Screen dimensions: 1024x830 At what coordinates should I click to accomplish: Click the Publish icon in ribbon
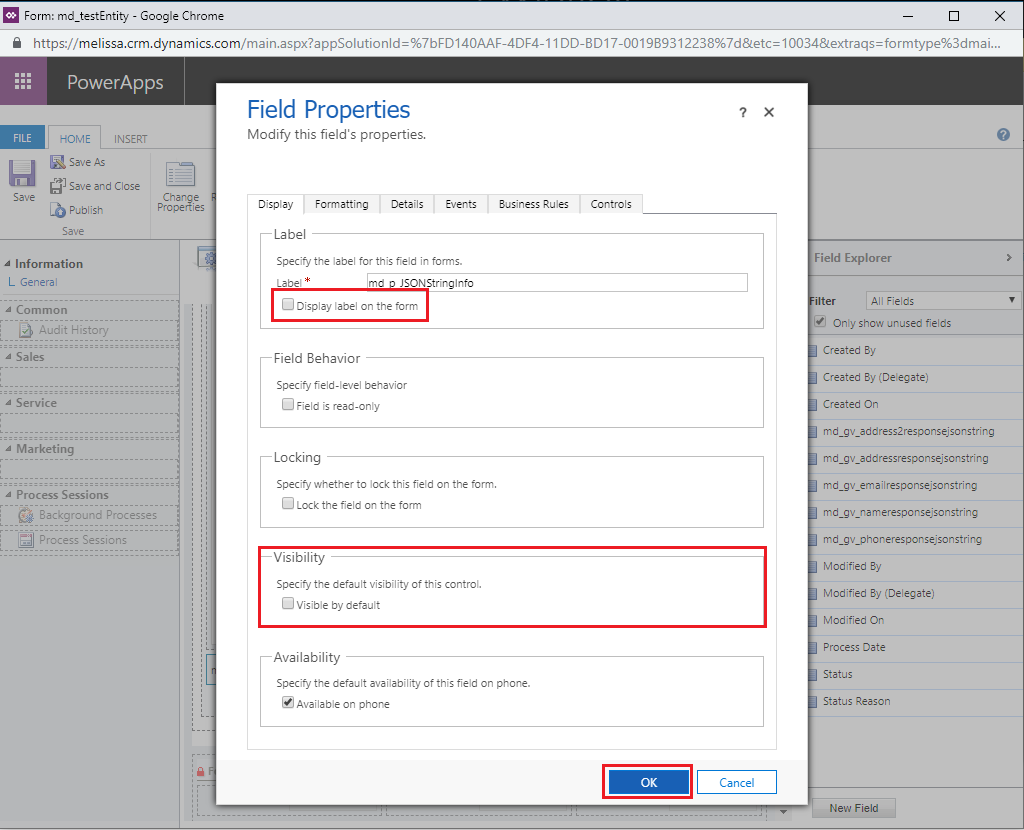[58, 210]
